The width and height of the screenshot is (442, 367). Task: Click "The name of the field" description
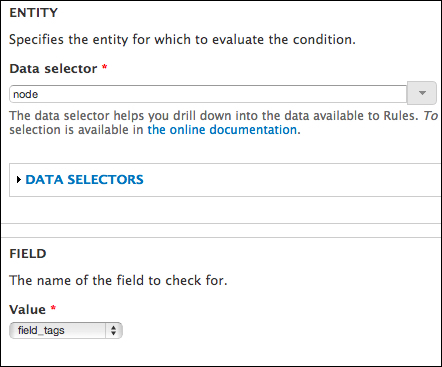(118, 281)
